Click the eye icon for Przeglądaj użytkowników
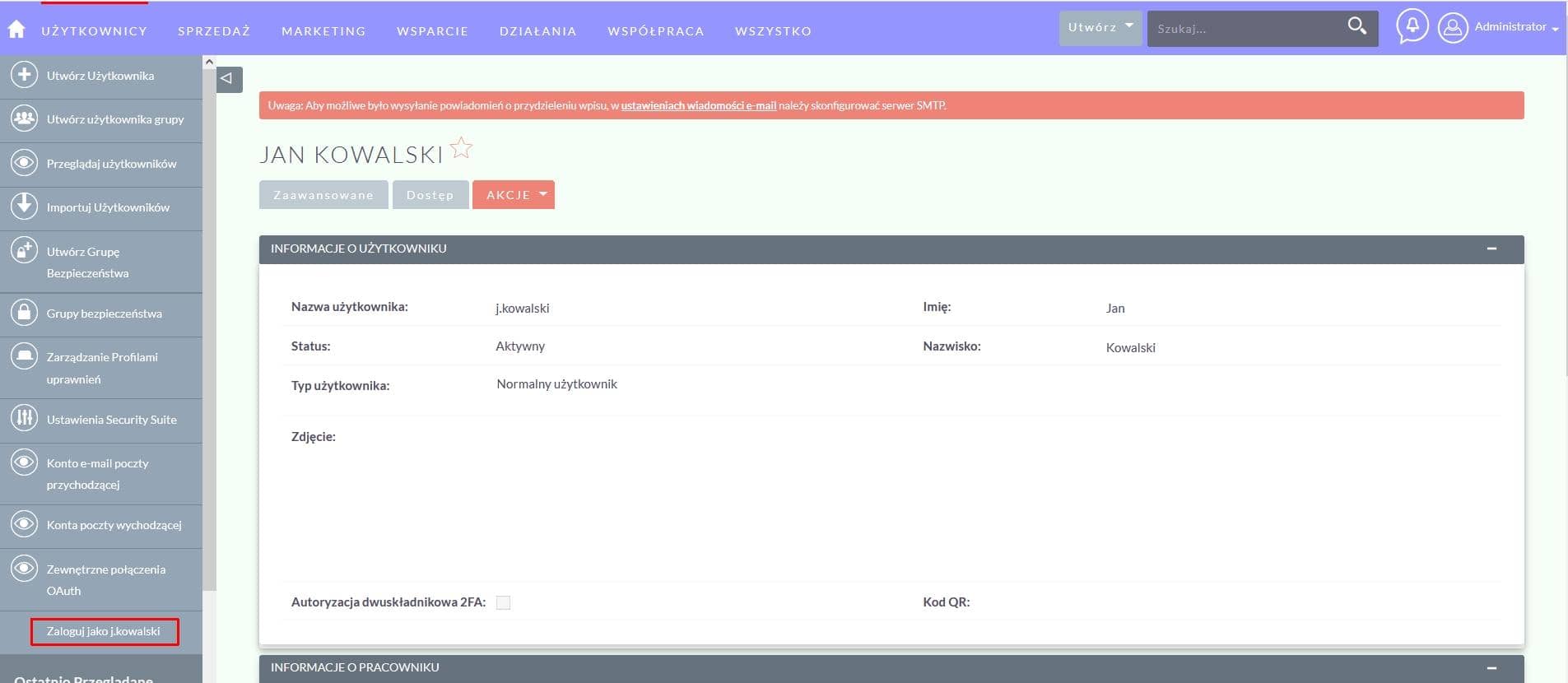1568x683 pixels. click(x=25, y=163)
